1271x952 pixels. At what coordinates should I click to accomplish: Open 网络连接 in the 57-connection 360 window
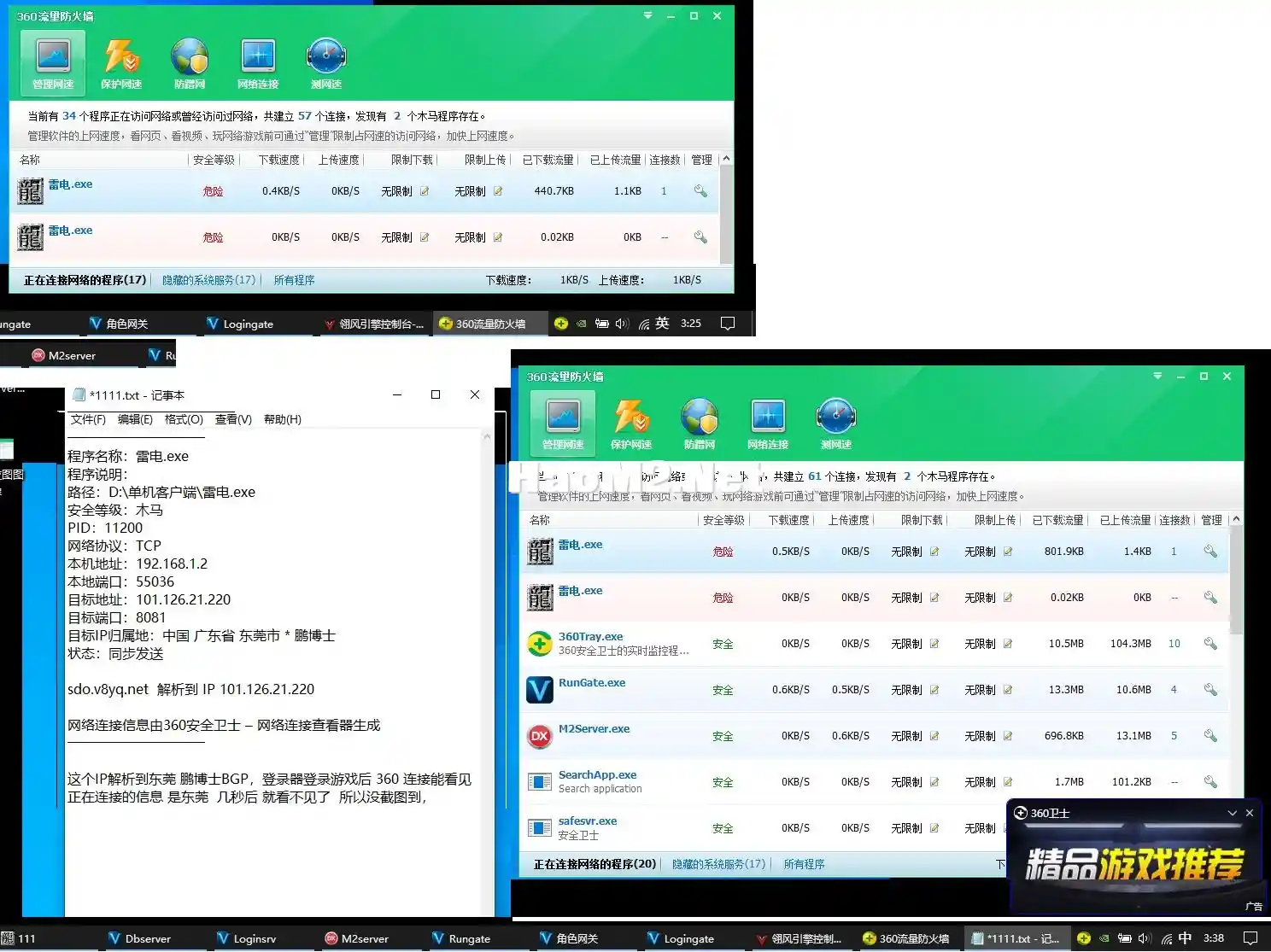pyautogui.click(x=258, y=62)
